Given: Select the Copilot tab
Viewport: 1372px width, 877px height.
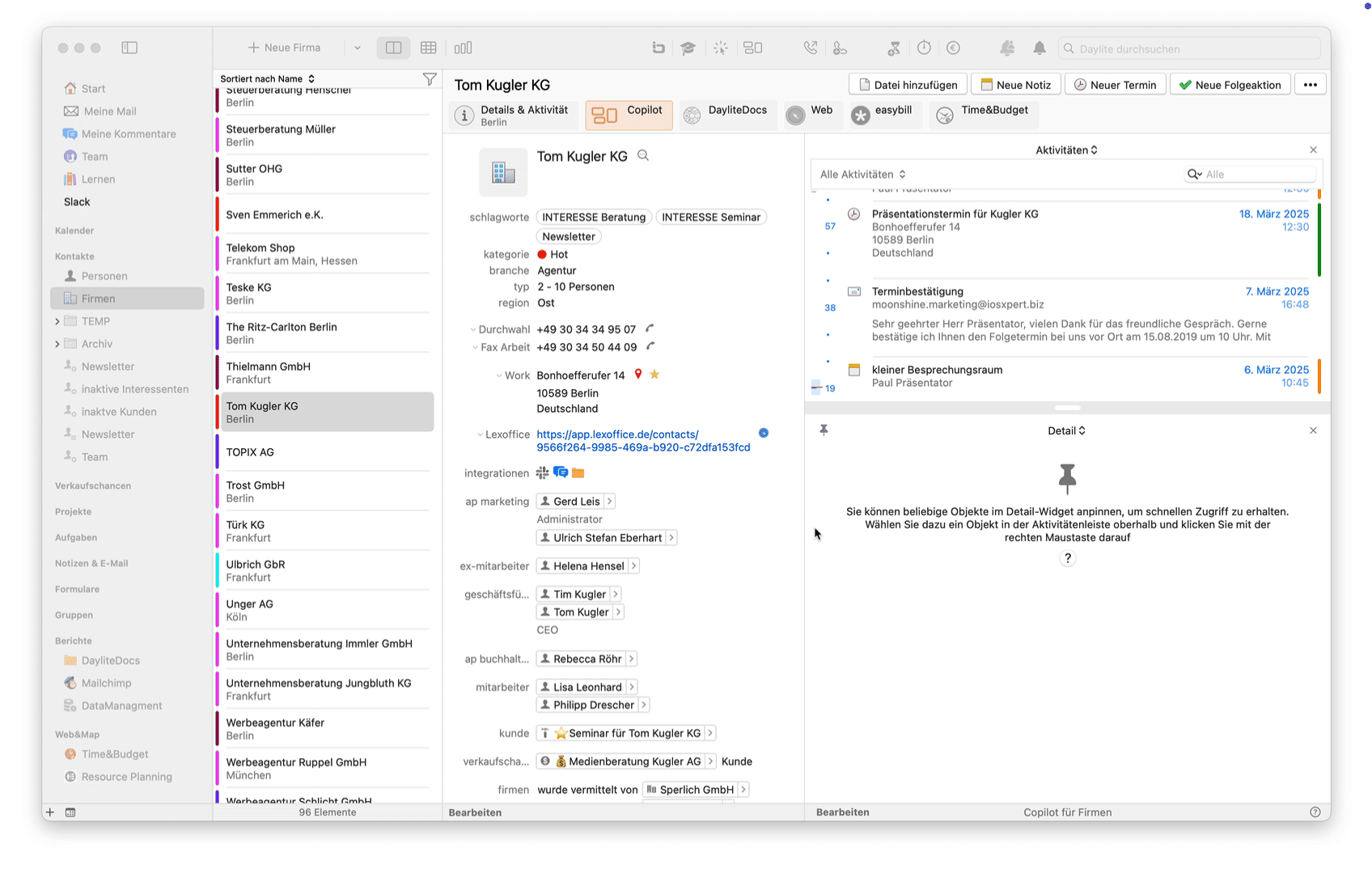Looking at the screenshot, I should tap(629, 115).
